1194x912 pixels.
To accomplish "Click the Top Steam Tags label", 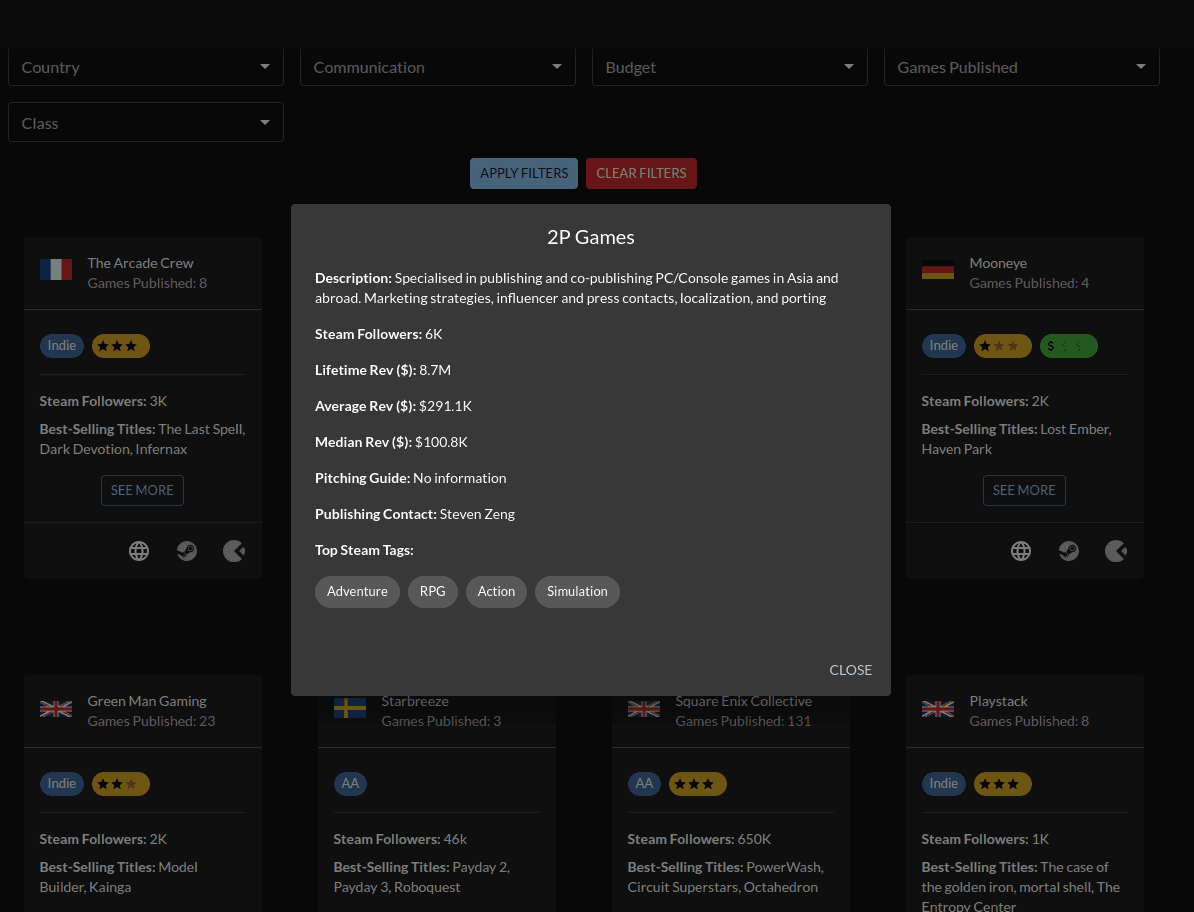I will pos(364,550).
